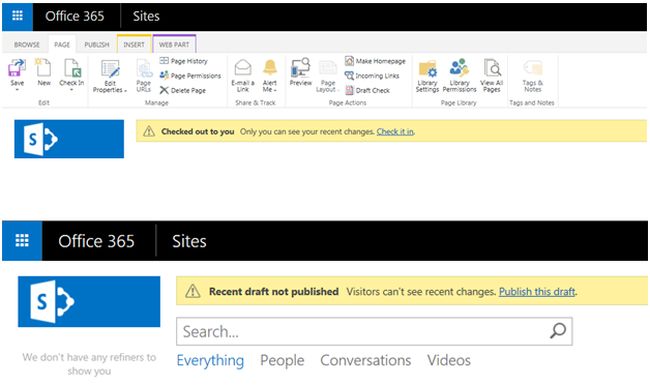This screenshot has width=650, height=385.
Task: Click Office 365 title in the top bar
Action: point(75,16)
